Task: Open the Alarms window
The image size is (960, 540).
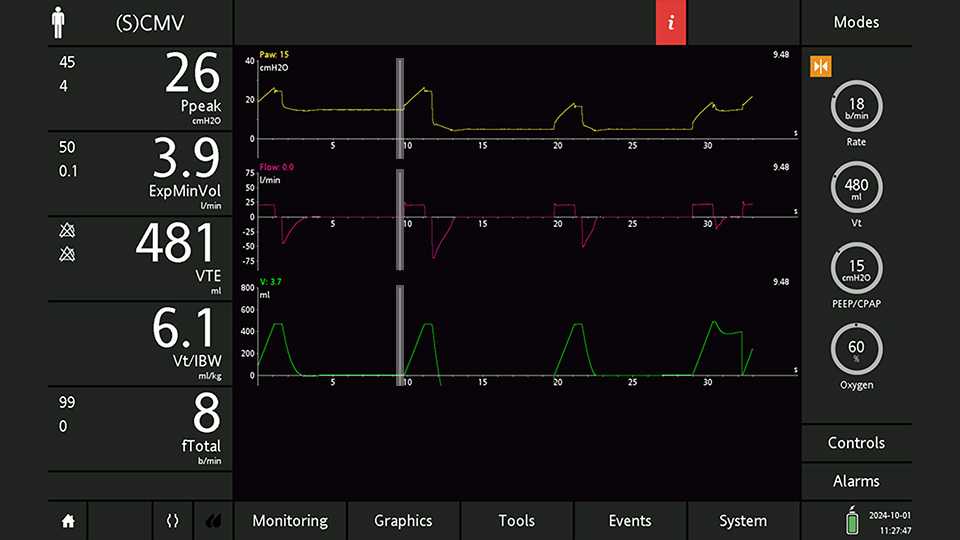Action: tap(856, 481)
